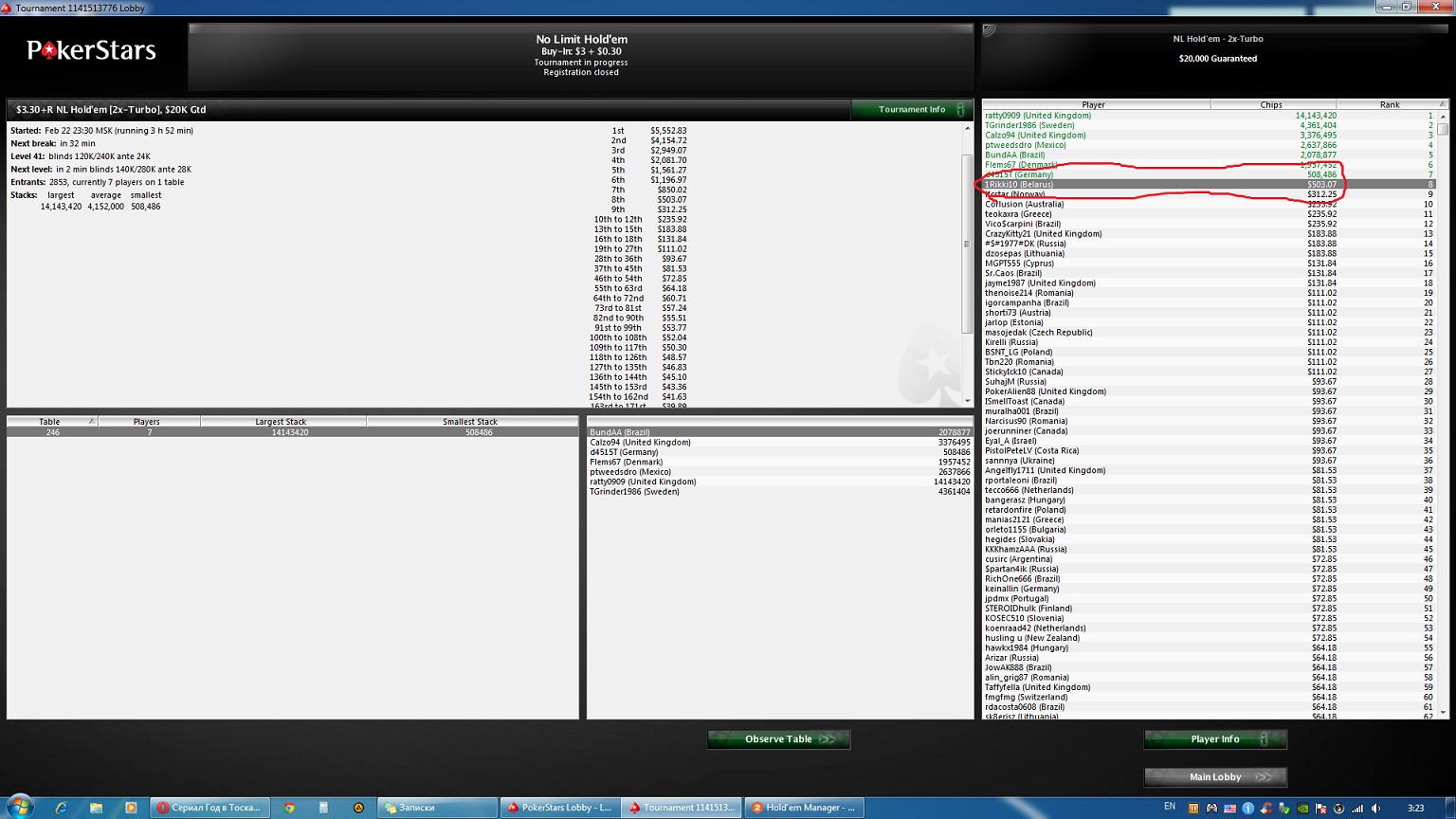Click the '$3.30+R NL Hold'em' title bar text
1456x819 pixels.
pyautogui.click(x=111, y=110)
